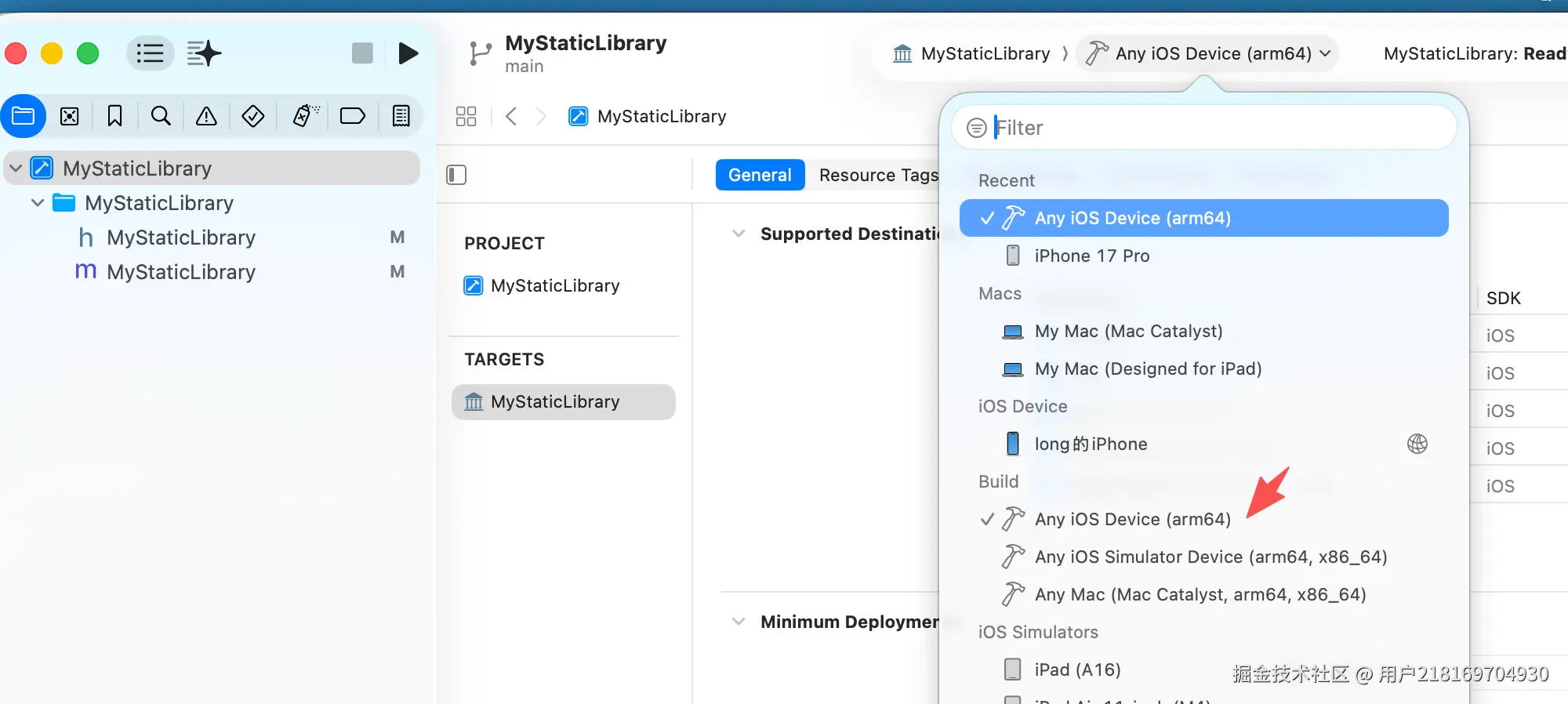
Task: Select the MyStaticLibrary scheme in toolbar
Action: coord(972,53)
